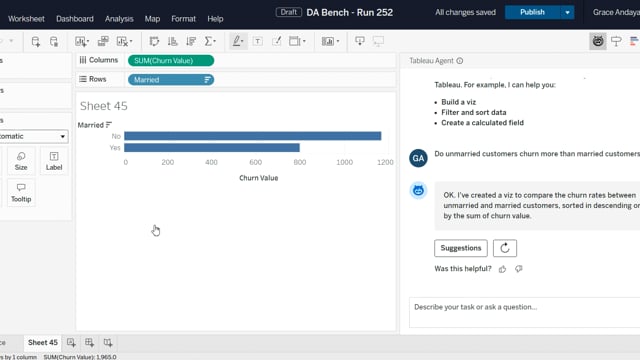Sort ascending using toolbar icon

tap(173, 41)
